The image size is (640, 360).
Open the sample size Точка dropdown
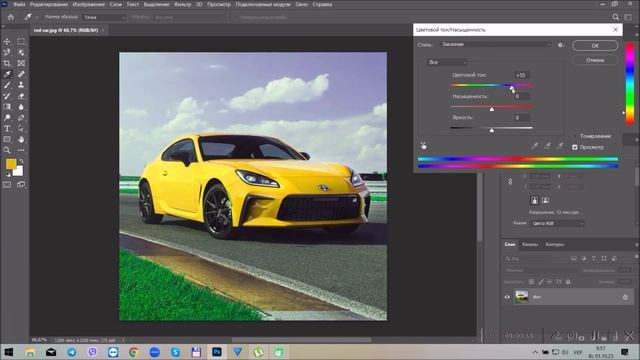pos(104,17)
